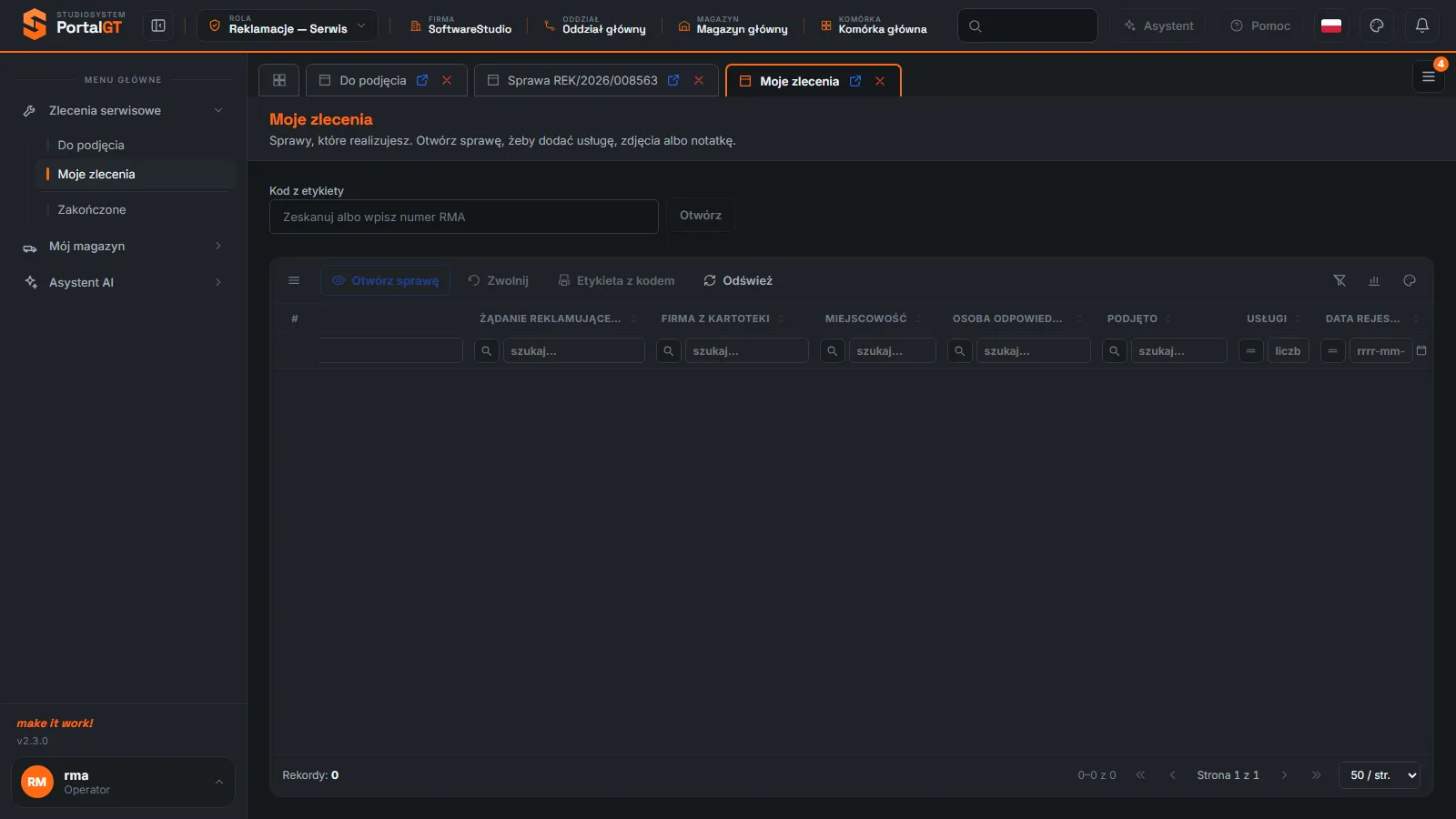Screen dimensions: 1456x819
Task: Select Do podjęcia in sidebar
Action: [91, 145]
